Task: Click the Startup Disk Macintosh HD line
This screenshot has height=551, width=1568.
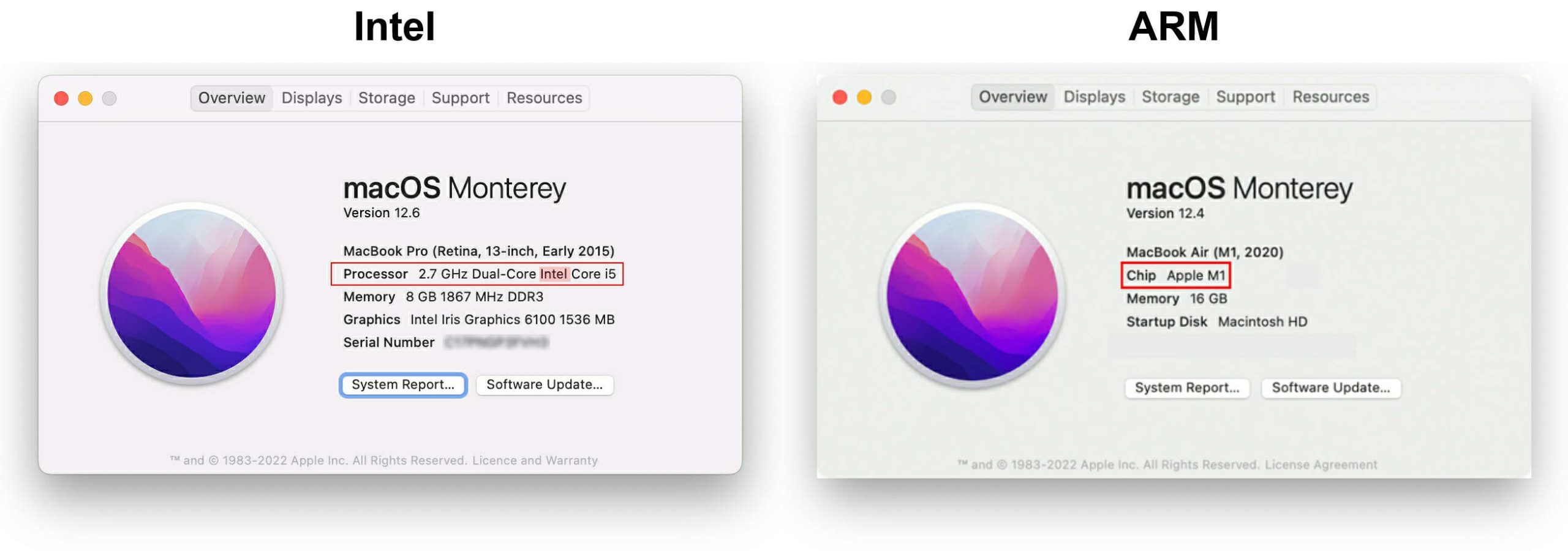Action: 1216,322
